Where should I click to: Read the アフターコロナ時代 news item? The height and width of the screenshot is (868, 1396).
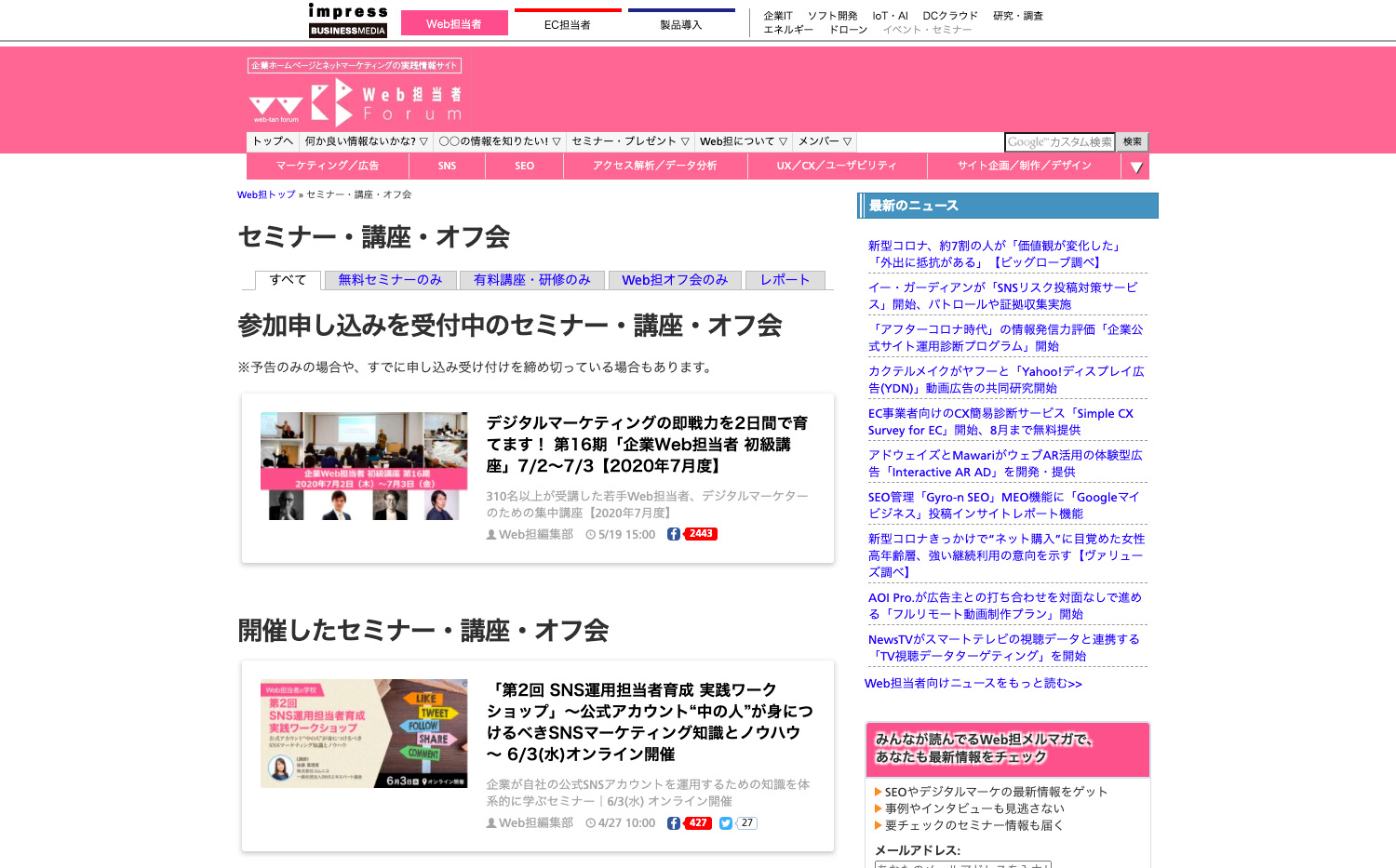click(1006, 338)
